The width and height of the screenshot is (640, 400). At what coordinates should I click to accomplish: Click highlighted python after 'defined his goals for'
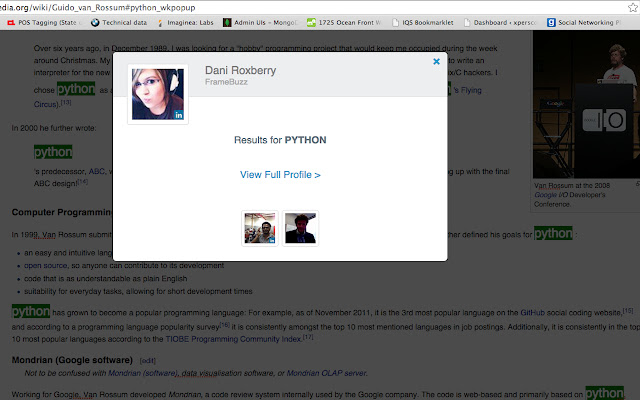(553, 233)
